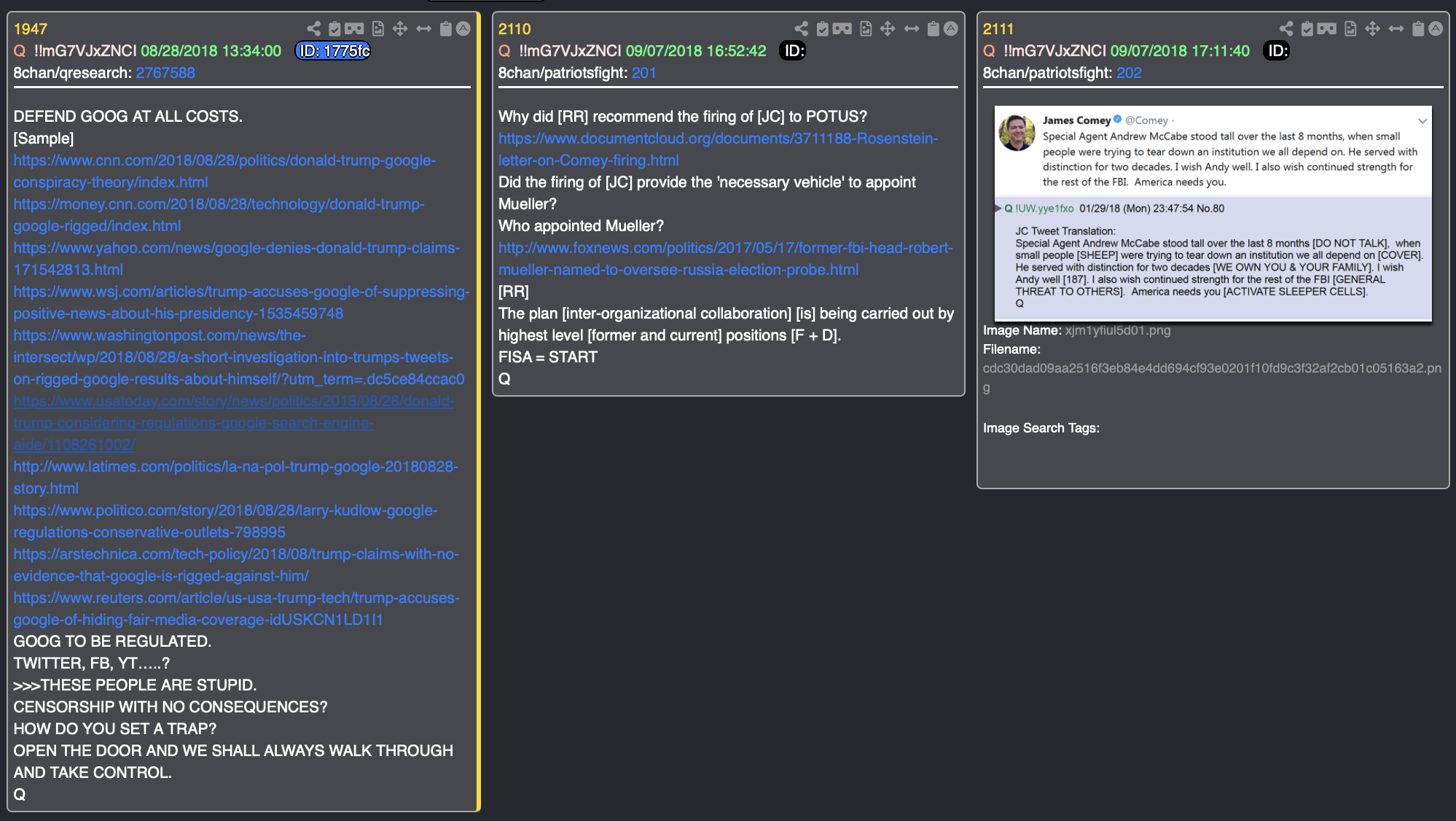
Task: Click the horizontal double-arrow icon on post 2111
Action: click(1396, 28)
